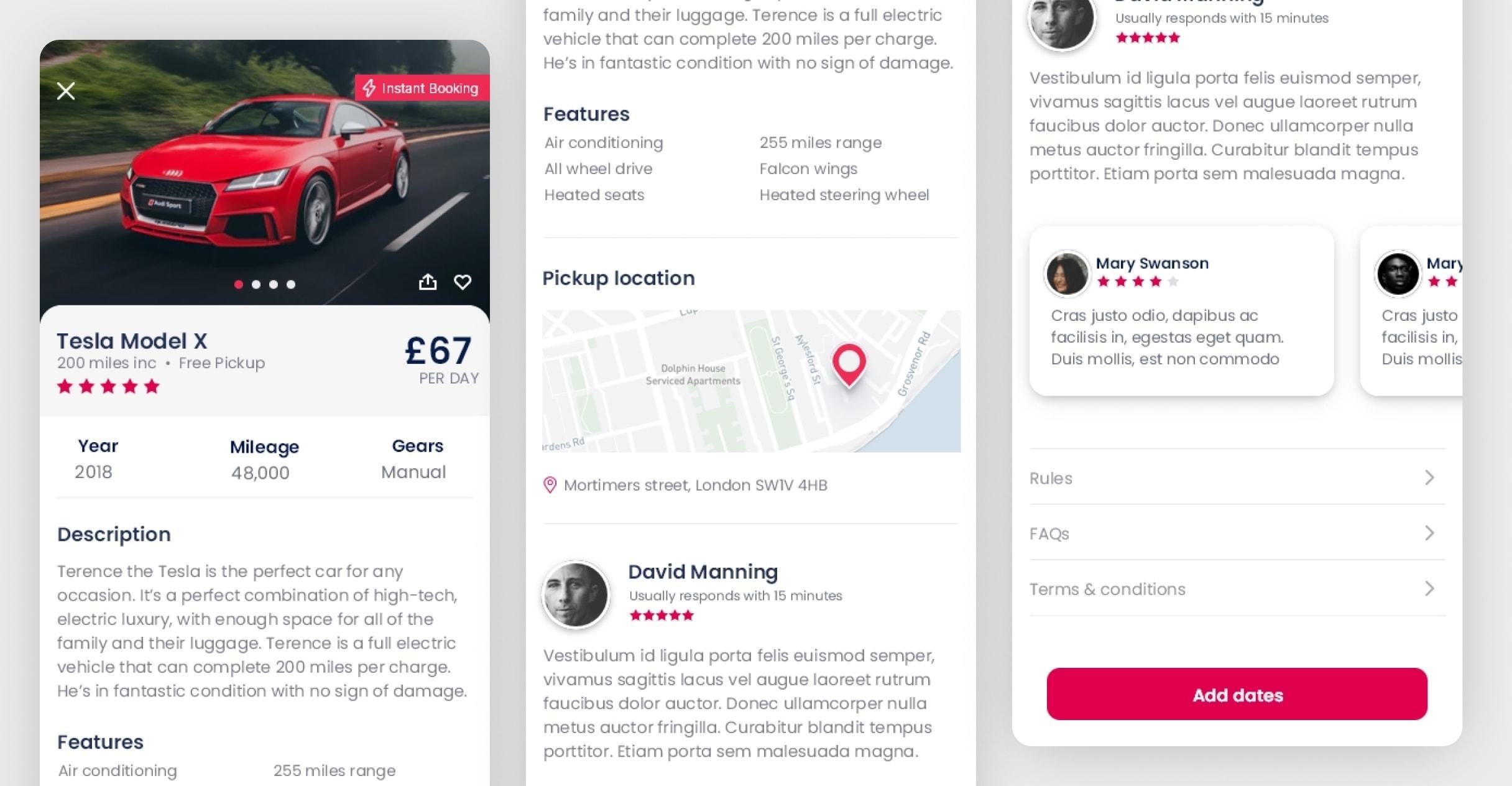Expand the FAQs section

click(1236, 533)
